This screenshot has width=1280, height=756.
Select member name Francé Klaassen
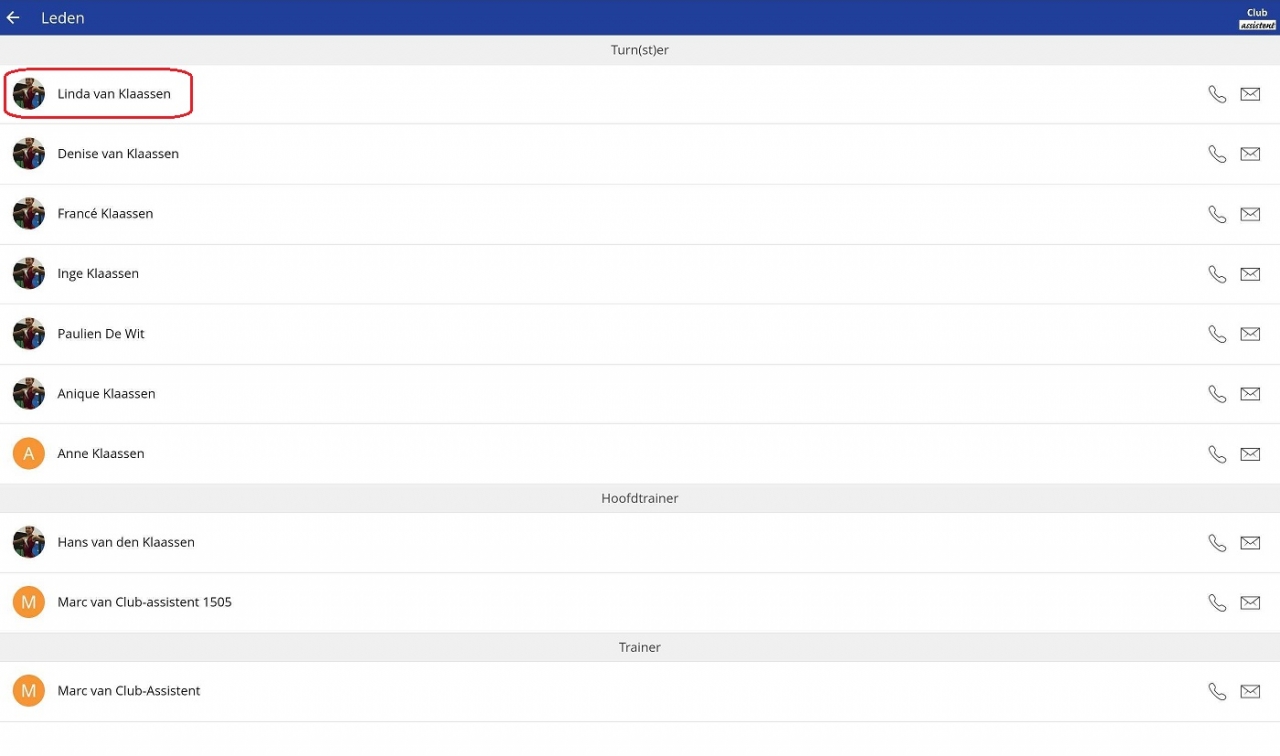click(x=105, y=214)
